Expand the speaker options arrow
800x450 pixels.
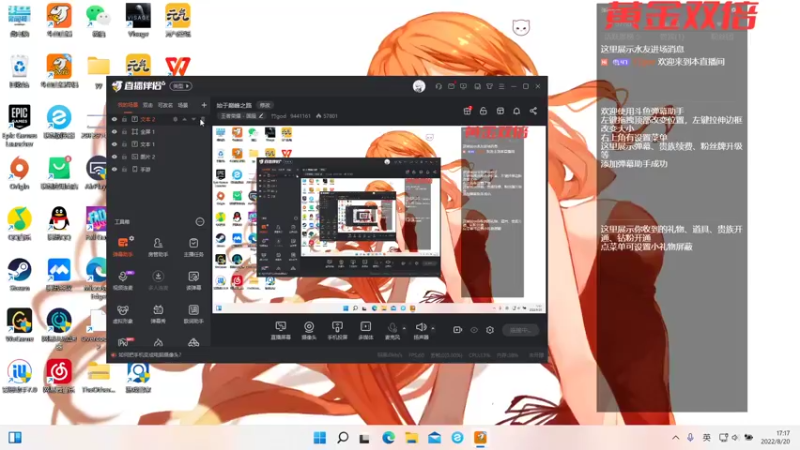tap(433, 328)
